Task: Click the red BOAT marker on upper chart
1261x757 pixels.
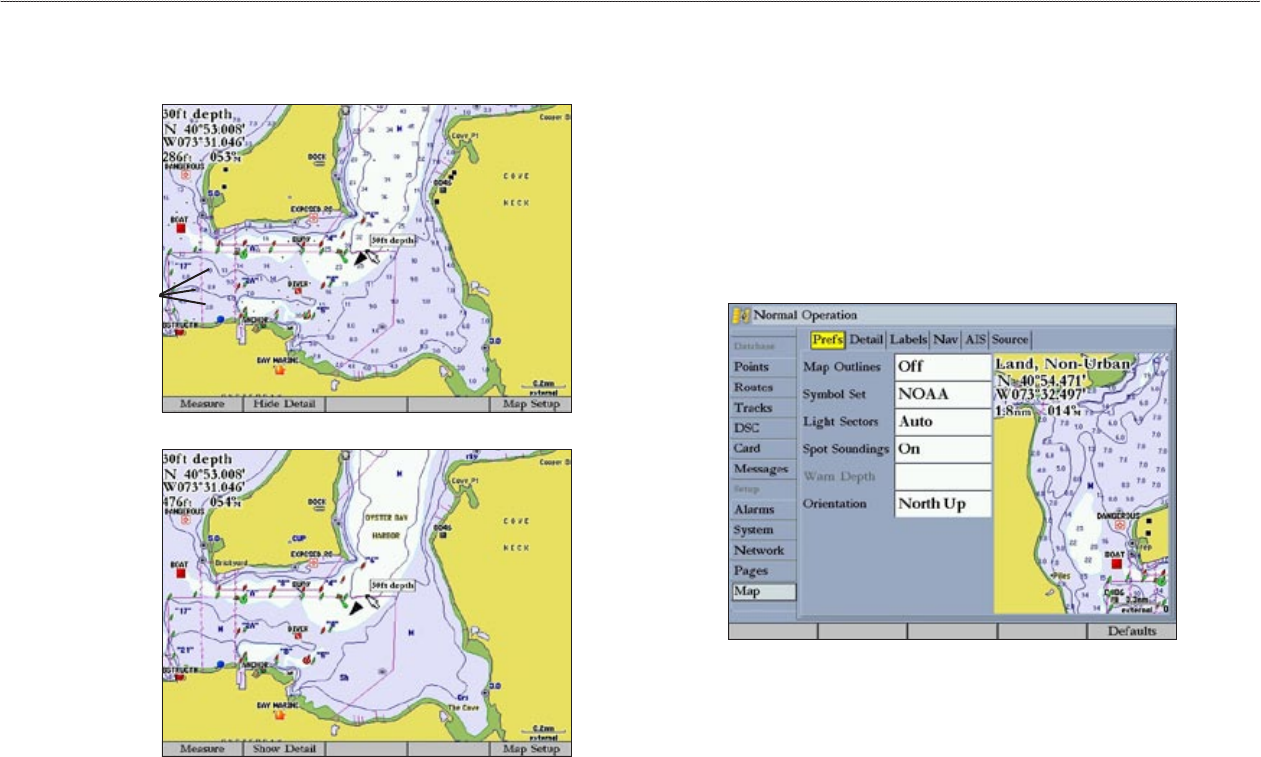Action: 181,228
